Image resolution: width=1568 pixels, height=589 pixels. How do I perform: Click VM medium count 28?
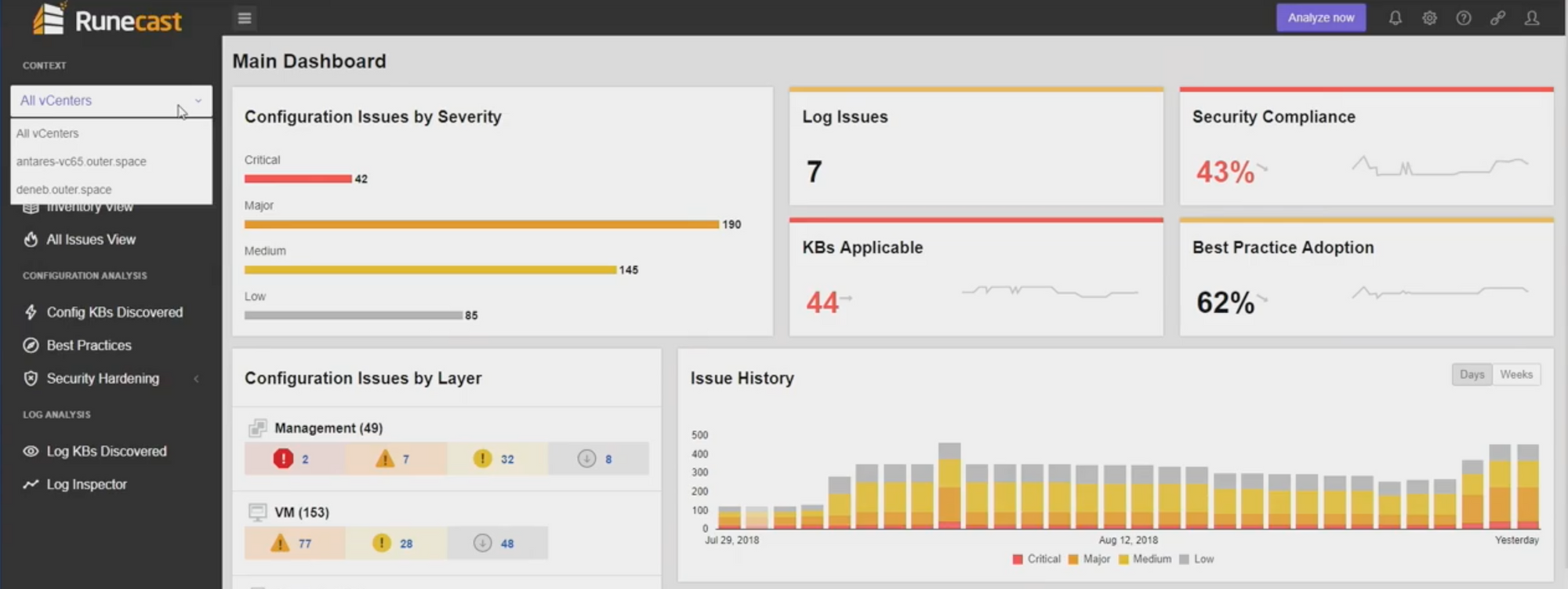tap(406, 543)
